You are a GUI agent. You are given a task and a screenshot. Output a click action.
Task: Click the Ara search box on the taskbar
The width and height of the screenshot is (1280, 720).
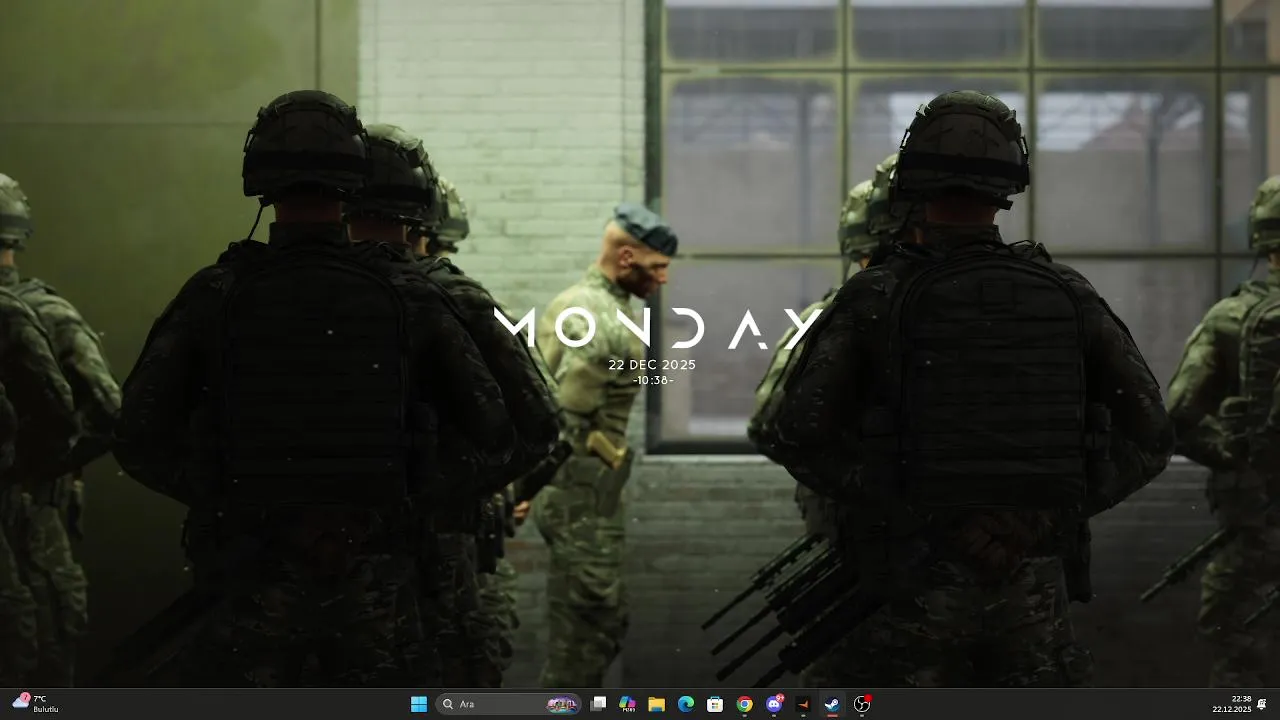pyautogui.click(x=509, y=704)
